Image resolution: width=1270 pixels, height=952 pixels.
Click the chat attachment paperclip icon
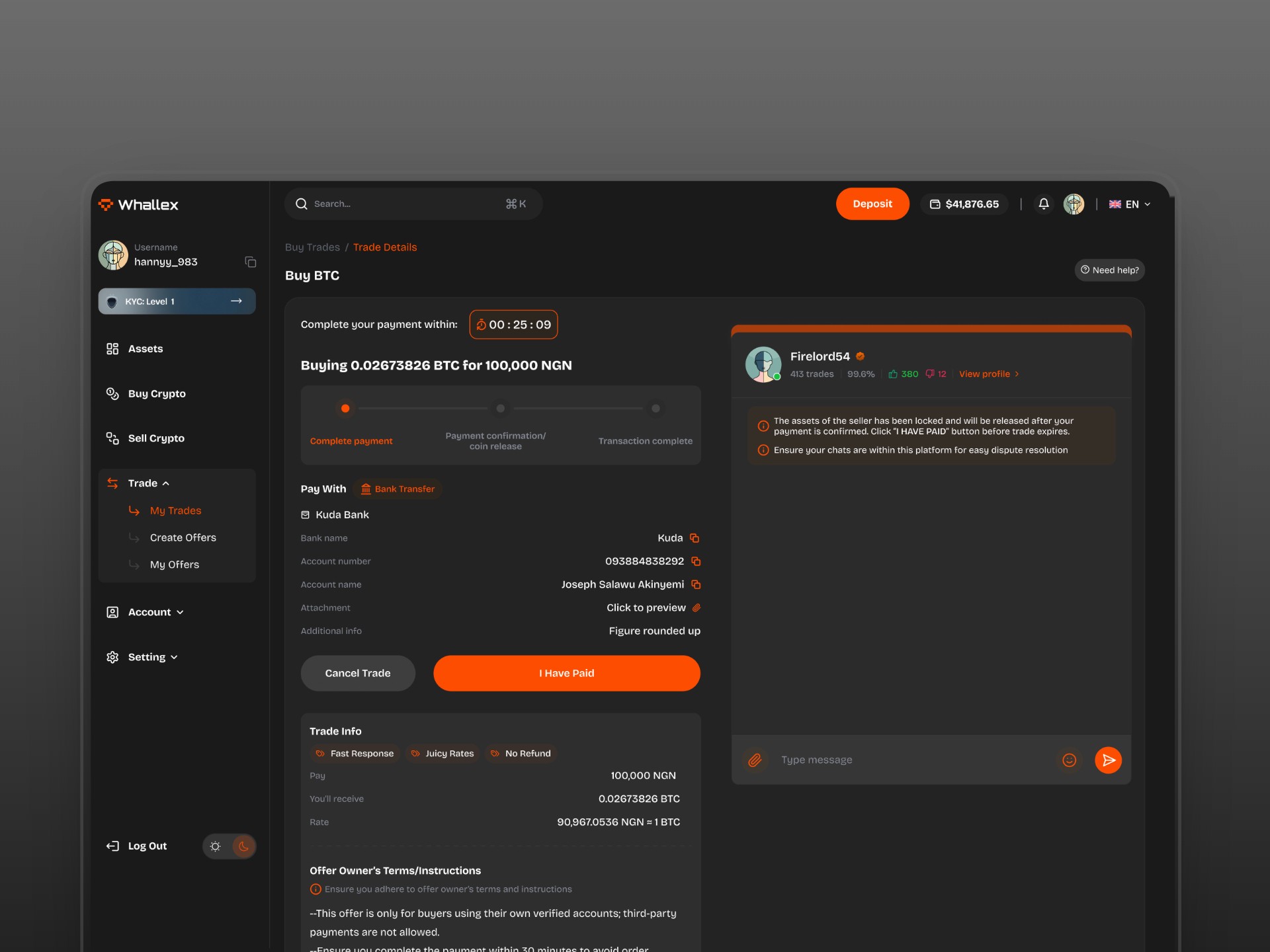pyautogui.click(x=755, y=760)
